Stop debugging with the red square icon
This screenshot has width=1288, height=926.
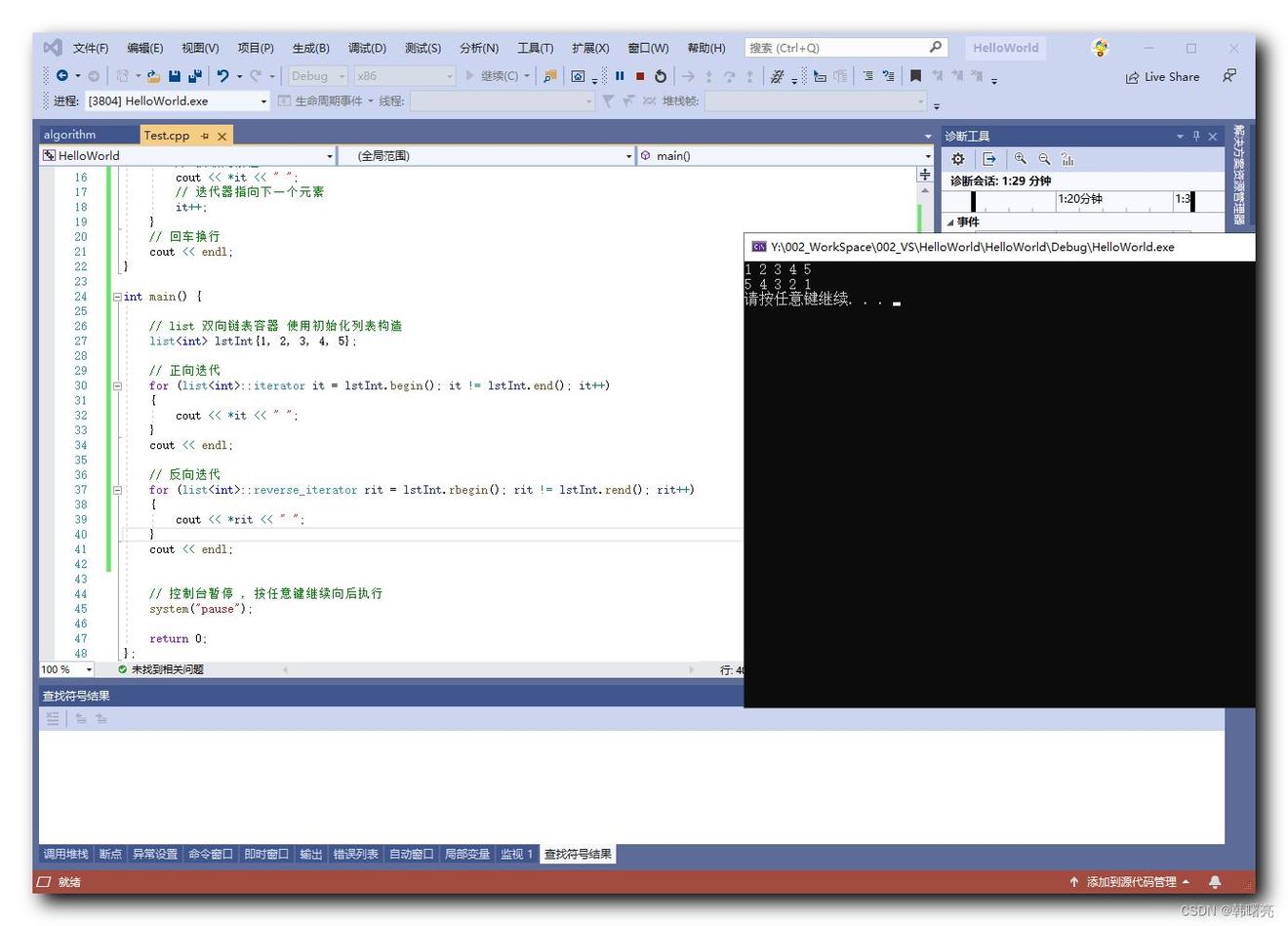tap(640, 76)
